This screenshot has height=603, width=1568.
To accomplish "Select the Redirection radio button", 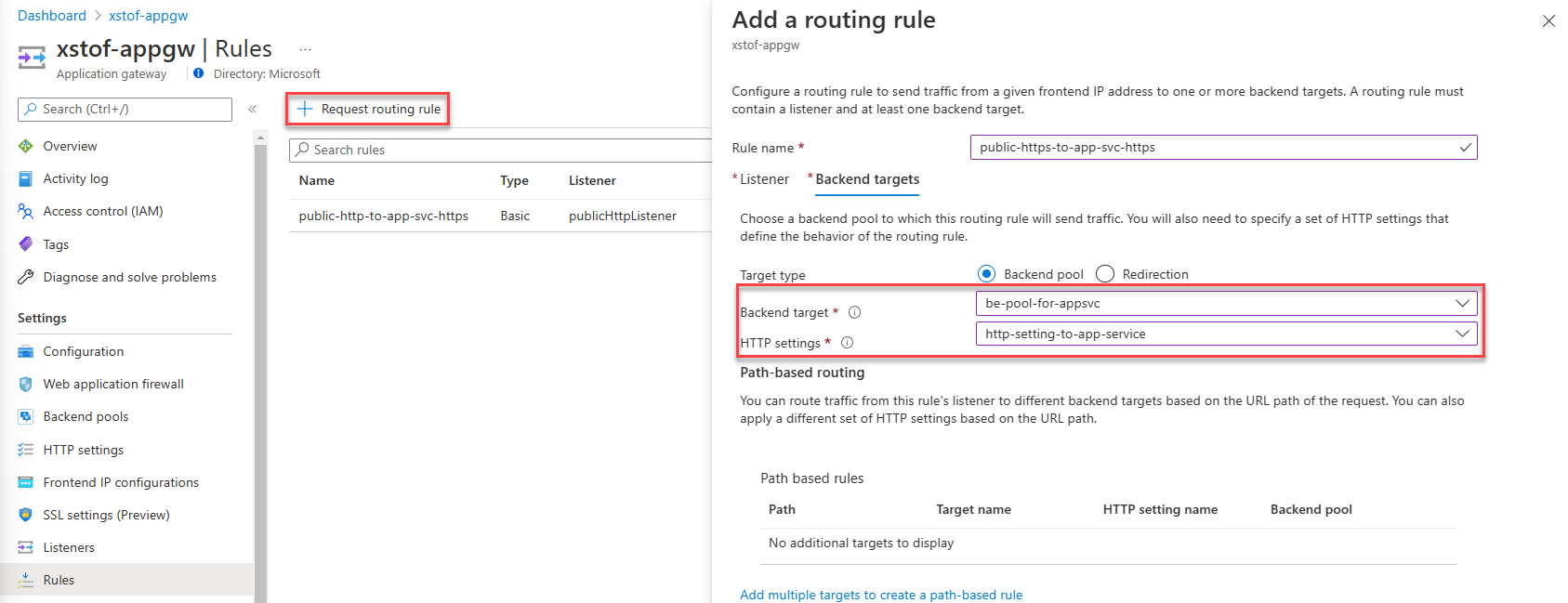I will tap(1105, 274).
